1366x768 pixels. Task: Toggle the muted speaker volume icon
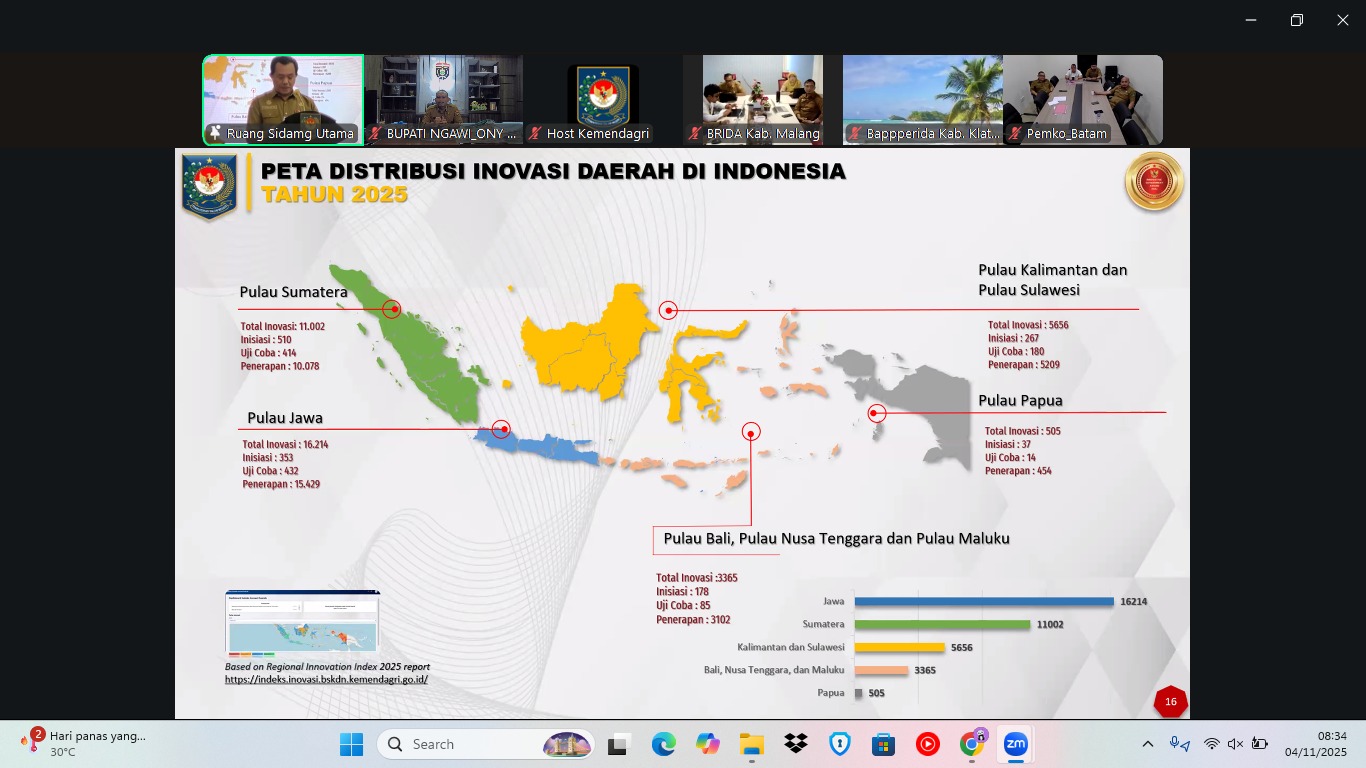pos(1235,744)
